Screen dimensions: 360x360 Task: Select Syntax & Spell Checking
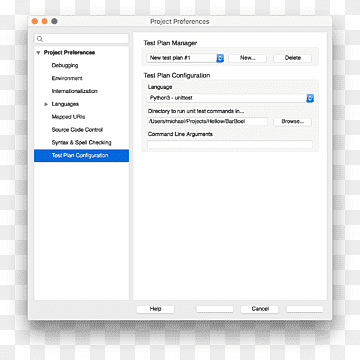click(x=82, y=142)
